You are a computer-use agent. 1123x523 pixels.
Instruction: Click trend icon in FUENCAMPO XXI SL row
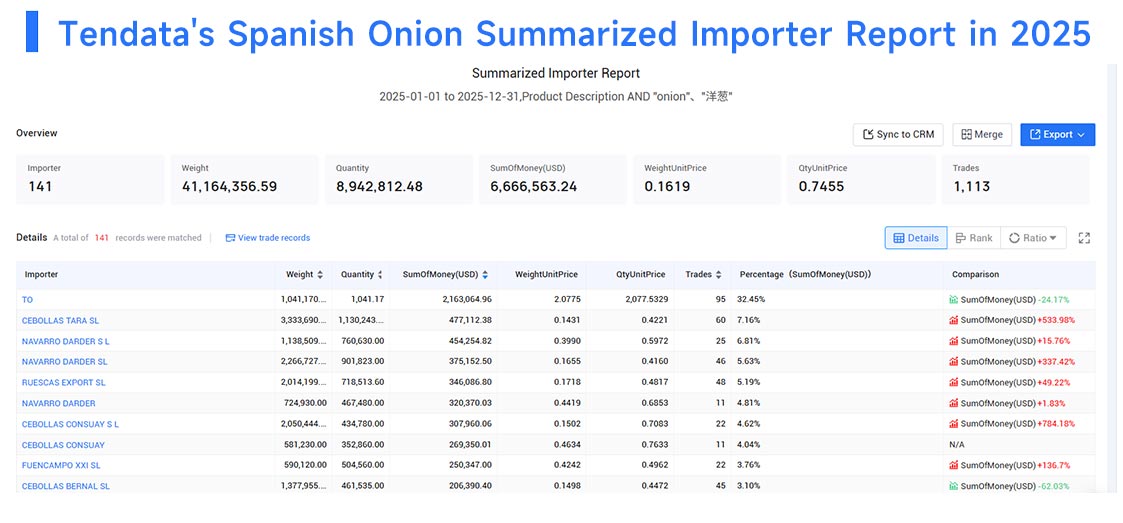[953, 466]
